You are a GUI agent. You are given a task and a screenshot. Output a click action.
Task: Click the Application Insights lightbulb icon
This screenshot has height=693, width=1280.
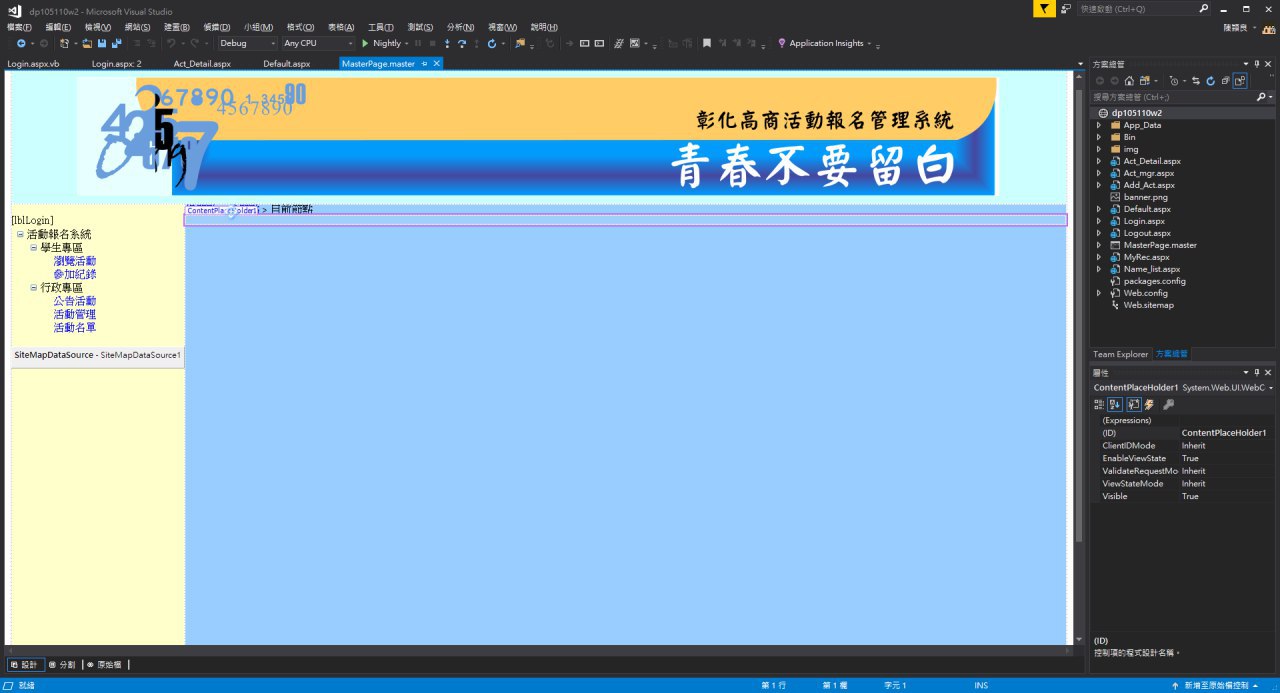click(782, 44)
